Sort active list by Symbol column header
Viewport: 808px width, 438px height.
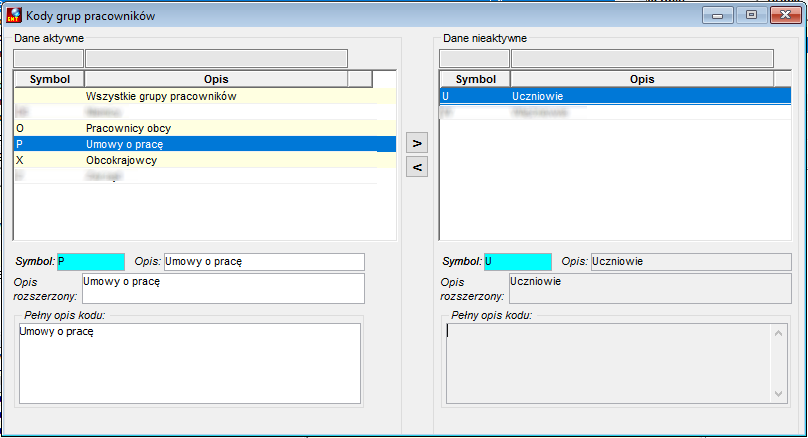[x=49, y=79]
